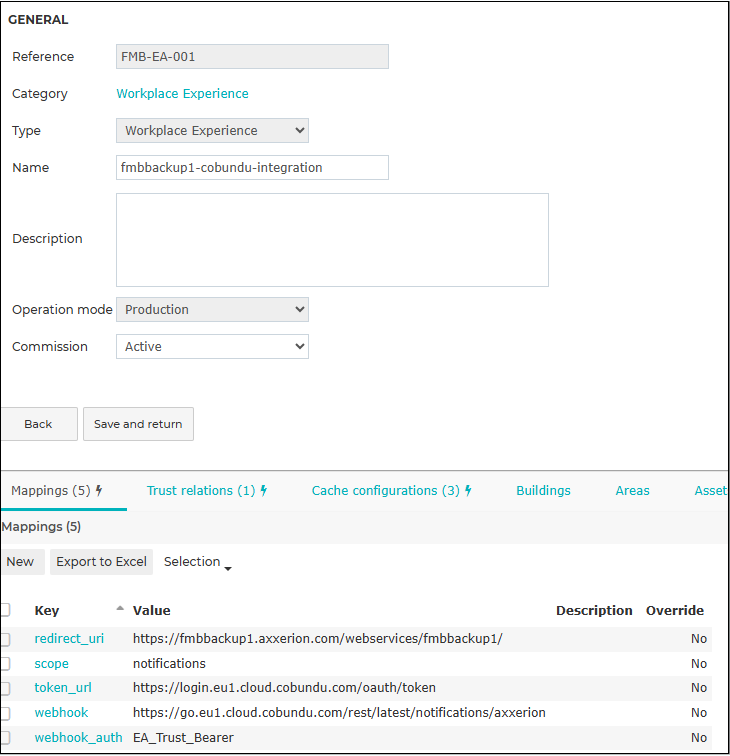Click the notifications value text
Screen dimensions: 730x756
[x=169, y=664]
